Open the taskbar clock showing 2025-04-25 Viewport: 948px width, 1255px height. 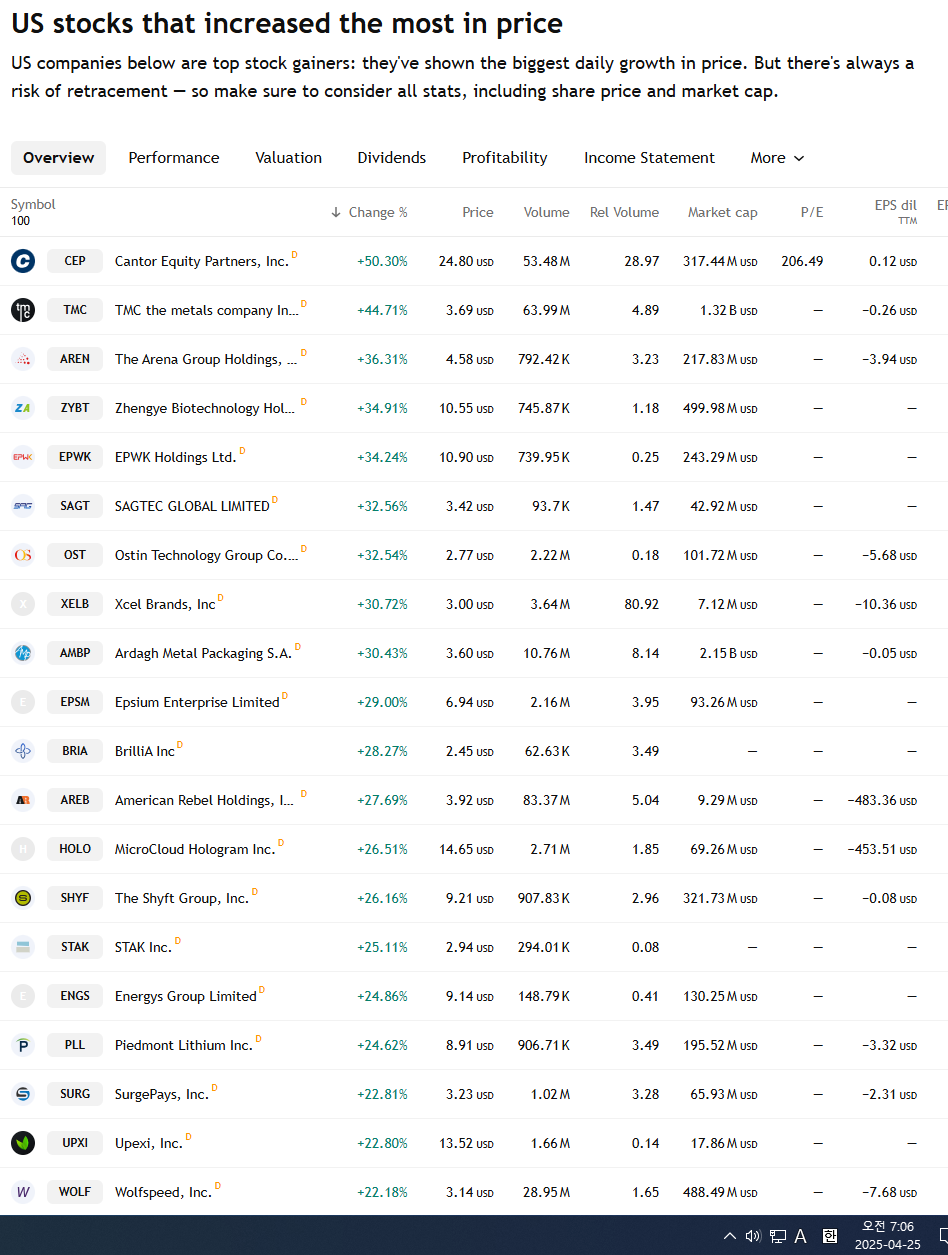[888, 1236]
